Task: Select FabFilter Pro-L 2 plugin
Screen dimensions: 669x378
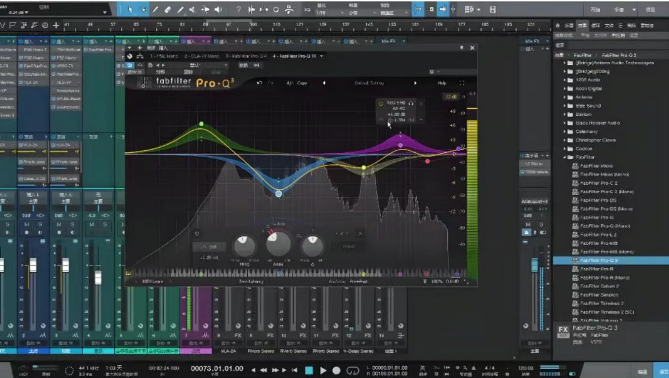Action: click(598, 235)
